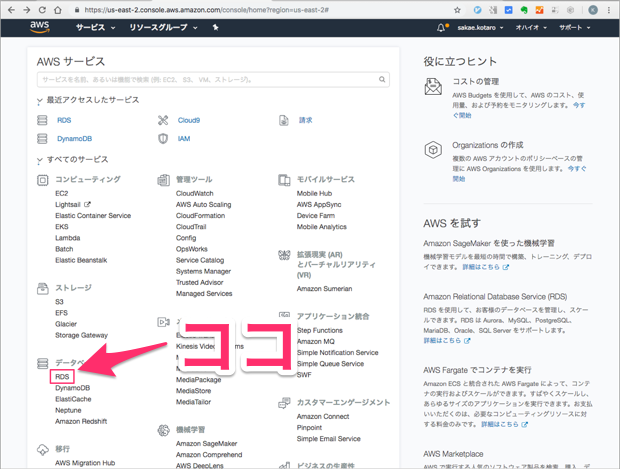Viewport: 620px width, 469px height.
Task: Click the search magnifier icon
Action: (x=382, y=79)
